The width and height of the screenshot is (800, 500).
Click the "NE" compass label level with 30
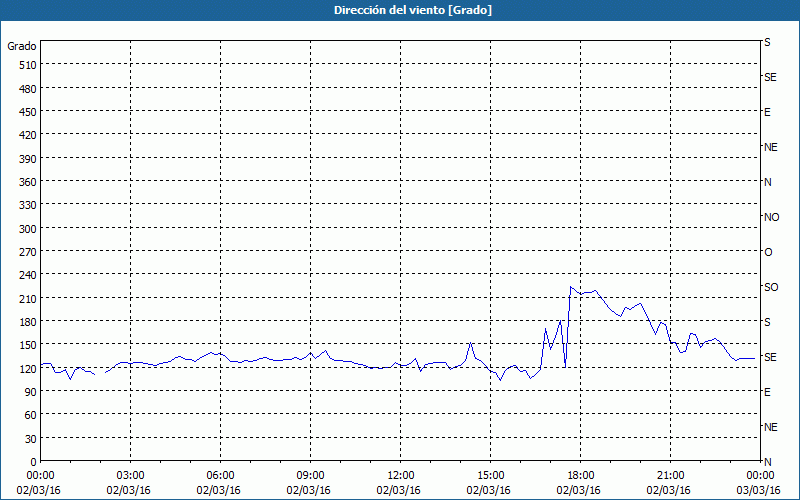770,427
